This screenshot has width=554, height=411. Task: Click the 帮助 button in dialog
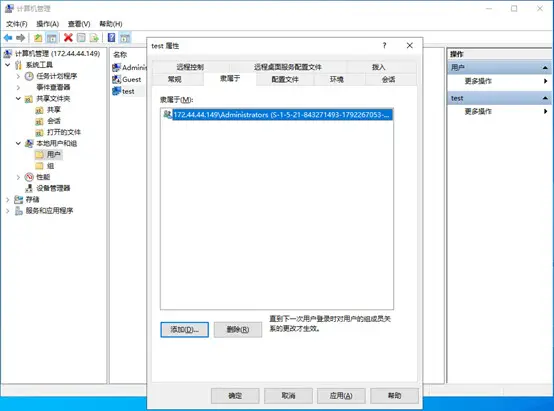tap(394, 395)
